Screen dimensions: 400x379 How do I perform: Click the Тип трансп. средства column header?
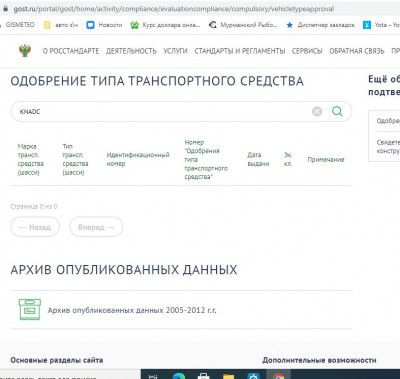pyautogui.click(x=75, y=159)
